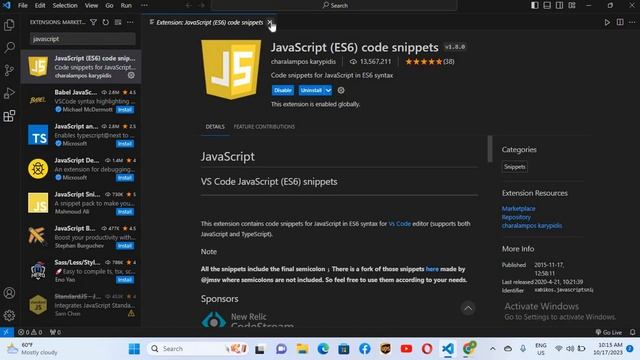Close the JavaScript (ES6) code snippets tab
640x360 pixels.
270,22
